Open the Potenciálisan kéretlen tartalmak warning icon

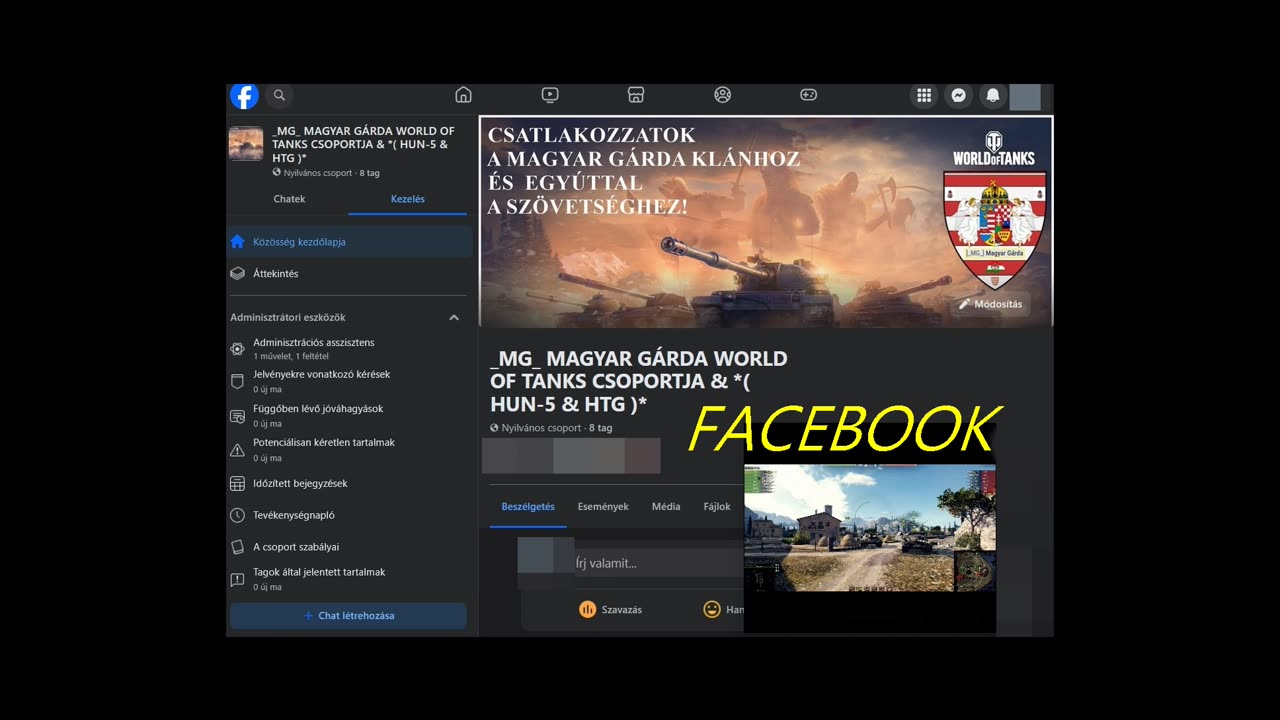pos(237,450)
